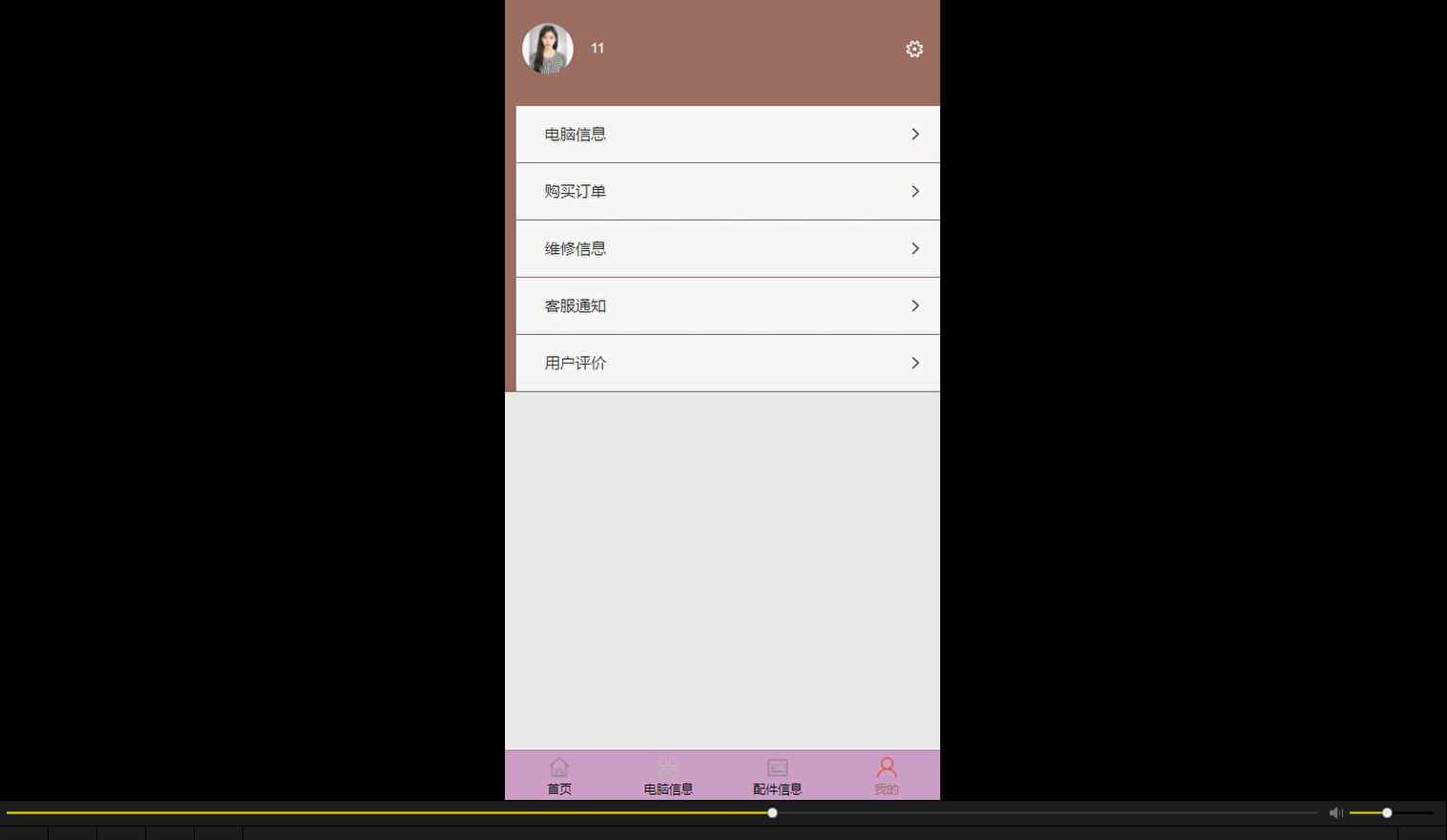Adjust the volume slider handle
Image resolution: width=1447 pixels, height=840 pixels.
click(1387, 813)
